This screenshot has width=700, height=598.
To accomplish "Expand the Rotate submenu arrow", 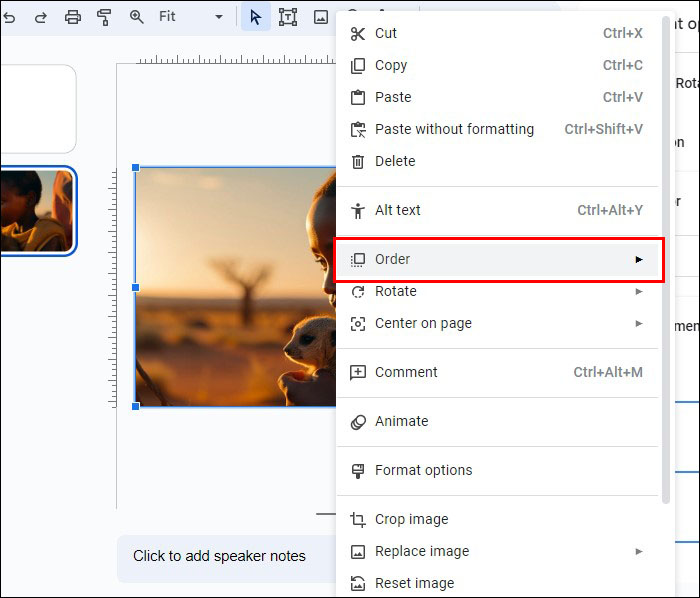I will pos(639,291).
